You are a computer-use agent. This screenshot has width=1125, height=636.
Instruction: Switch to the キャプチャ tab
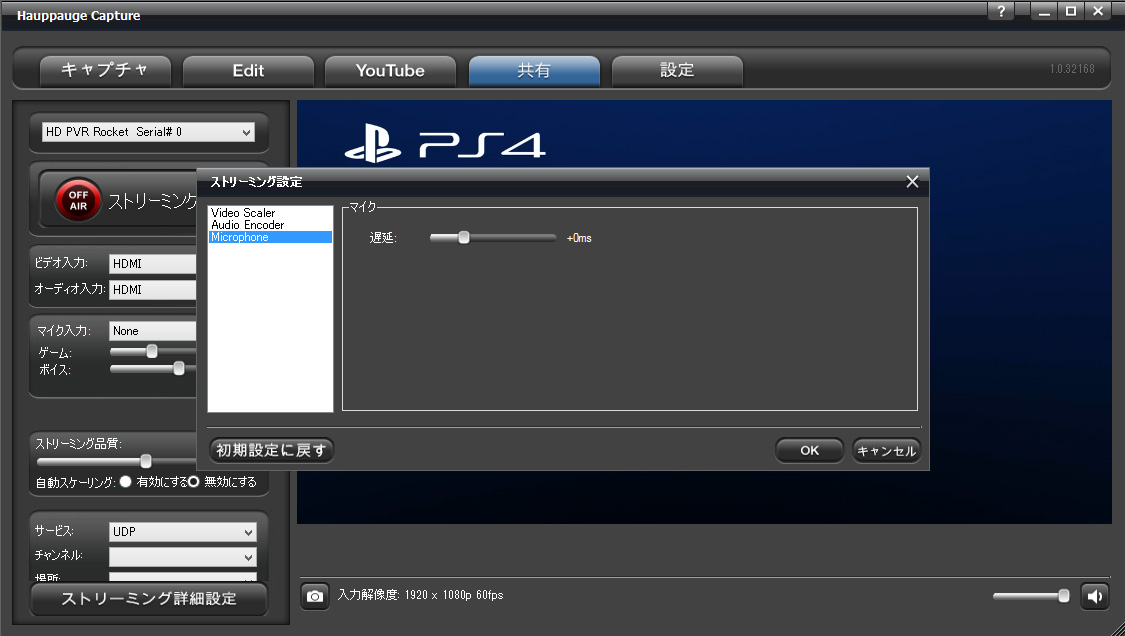tap(105, 70)
